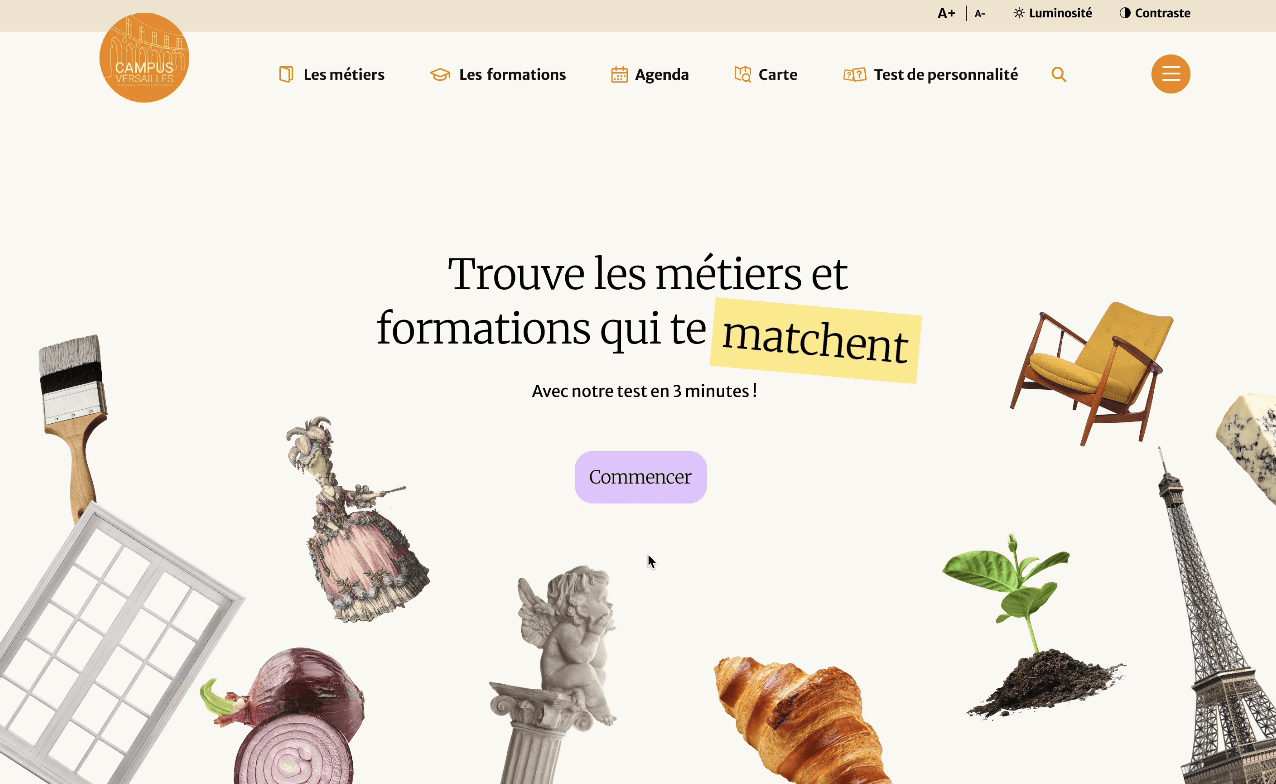Click the graduation cap icon

[440, 74]
